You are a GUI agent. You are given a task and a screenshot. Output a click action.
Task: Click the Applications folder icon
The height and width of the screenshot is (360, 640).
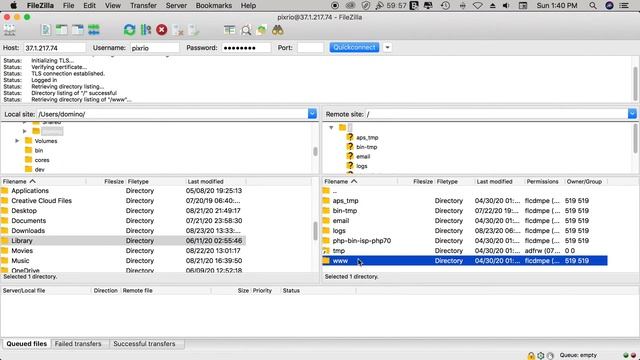5,191
